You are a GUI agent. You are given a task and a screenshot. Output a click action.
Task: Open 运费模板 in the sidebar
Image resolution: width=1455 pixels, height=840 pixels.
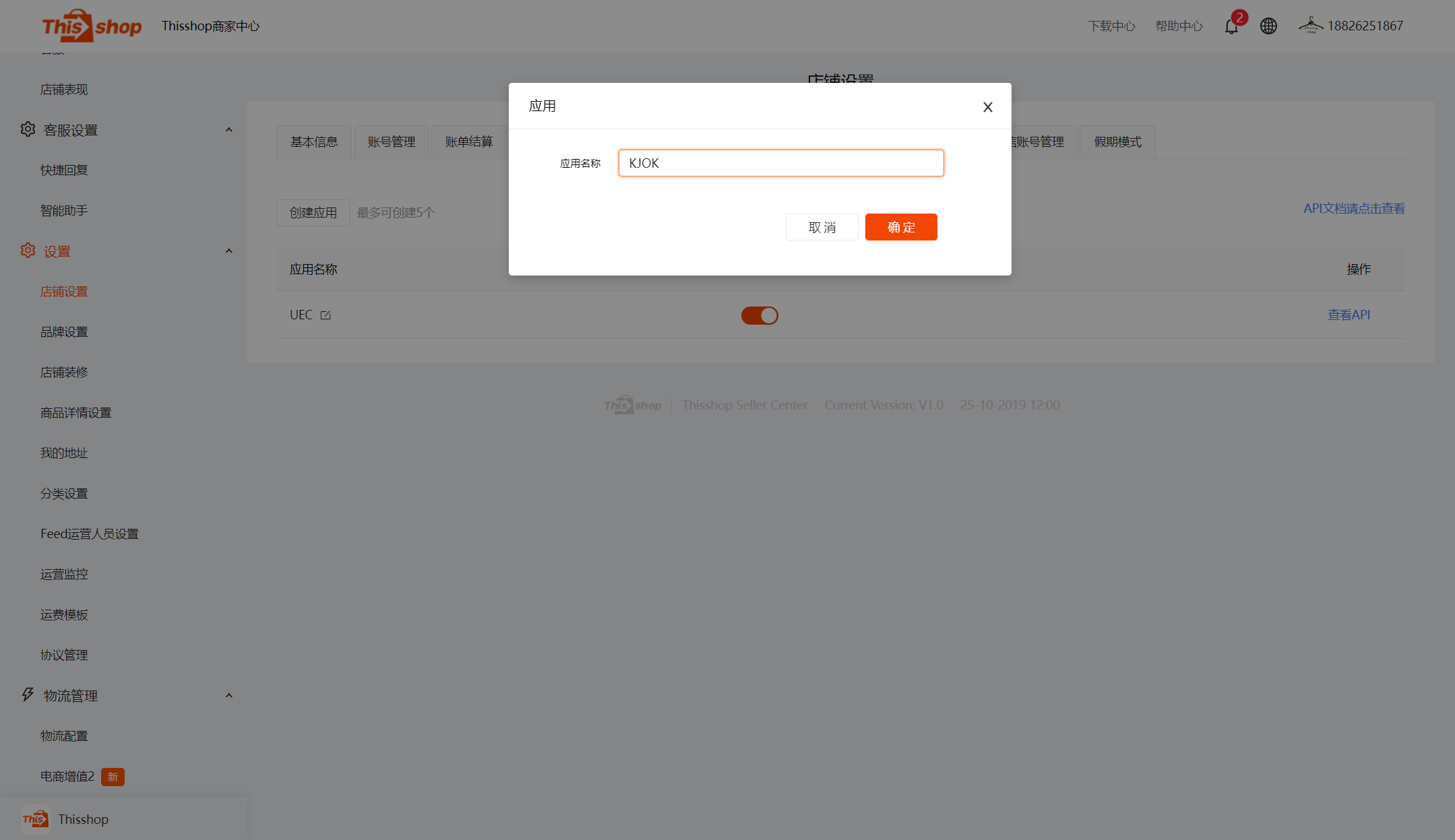(64, 615)
